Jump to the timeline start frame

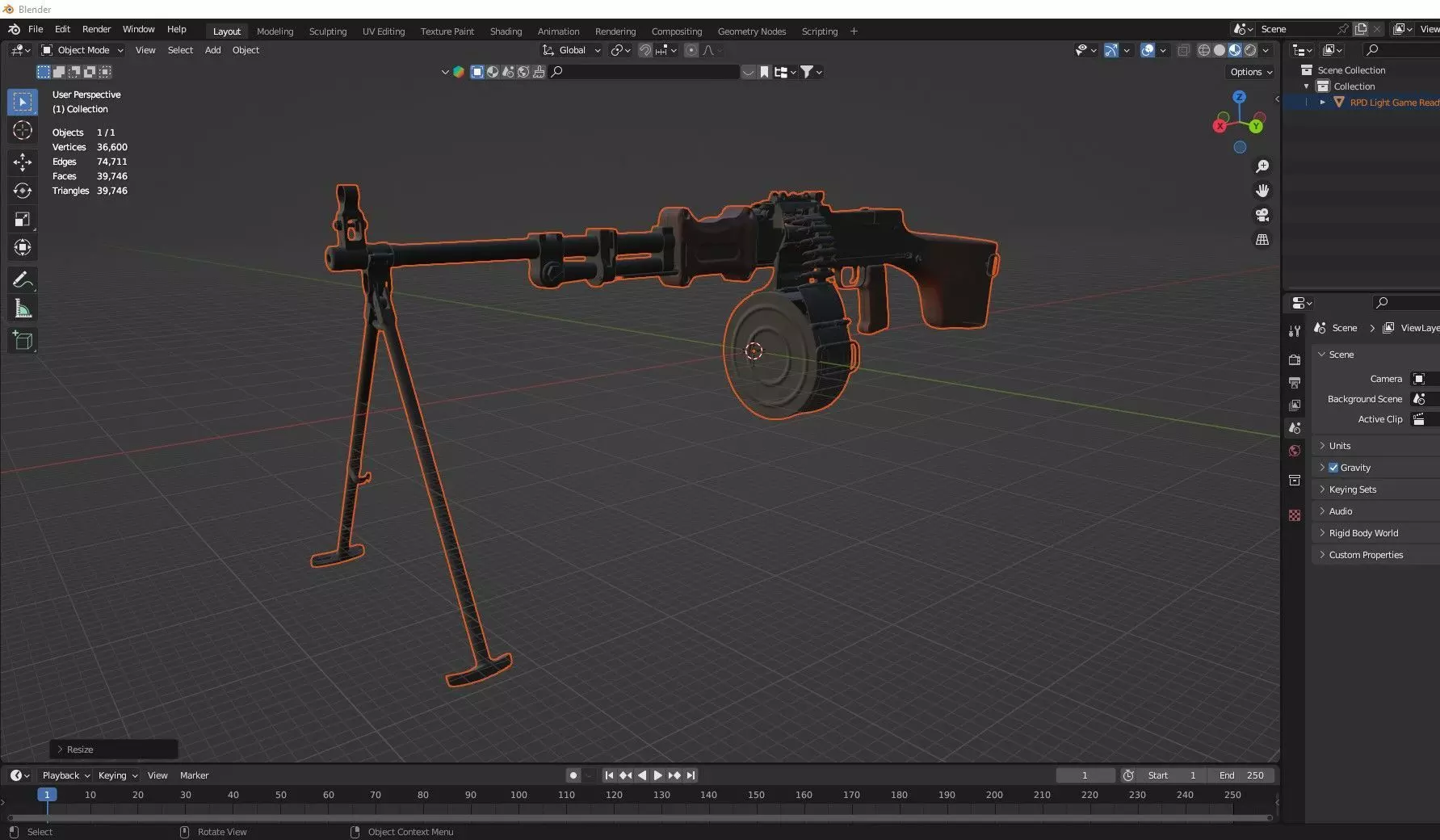[x=609, y=775]
